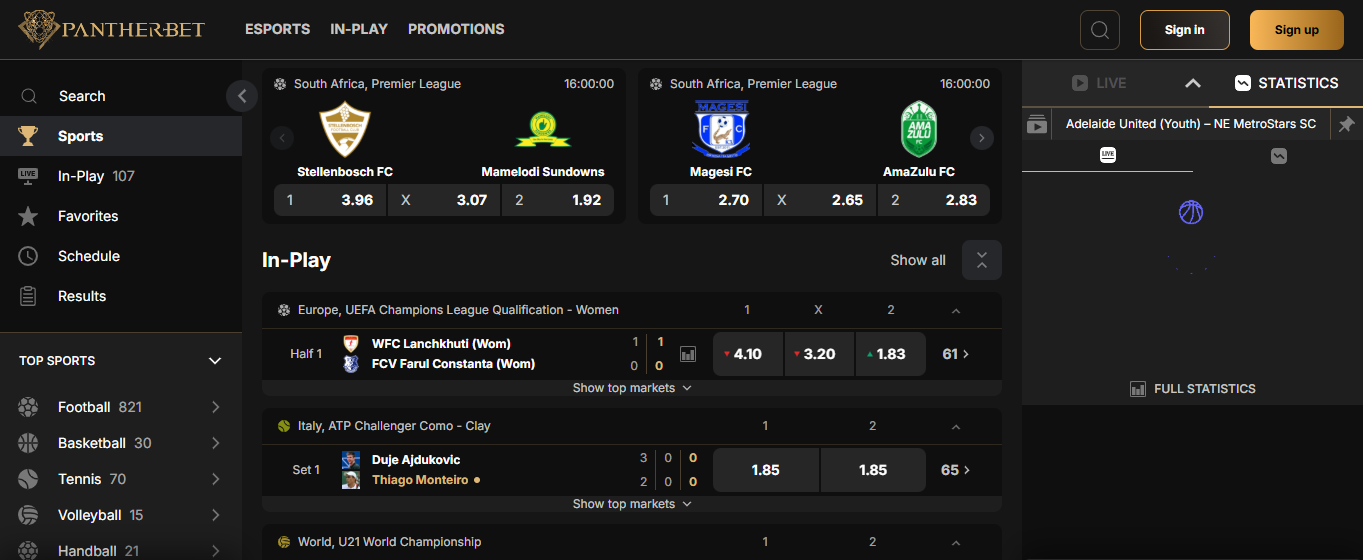This screenshot has height=560, width=1363.
Task: Collapse all In-Play sections toggle
Action: 981,260
